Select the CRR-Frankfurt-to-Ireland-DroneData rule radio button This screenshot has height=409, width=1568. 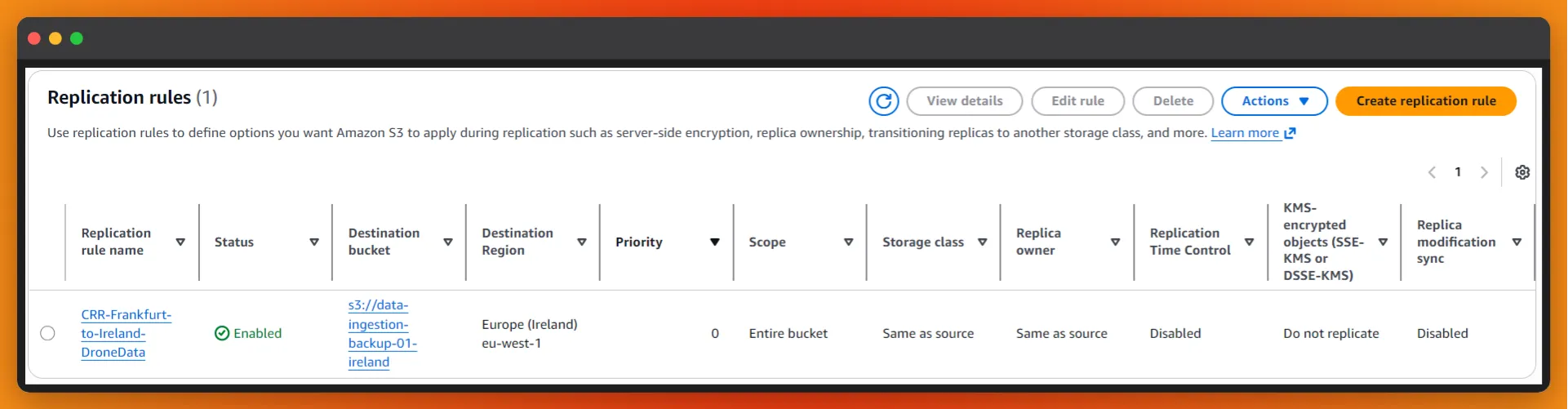(47, 333)
